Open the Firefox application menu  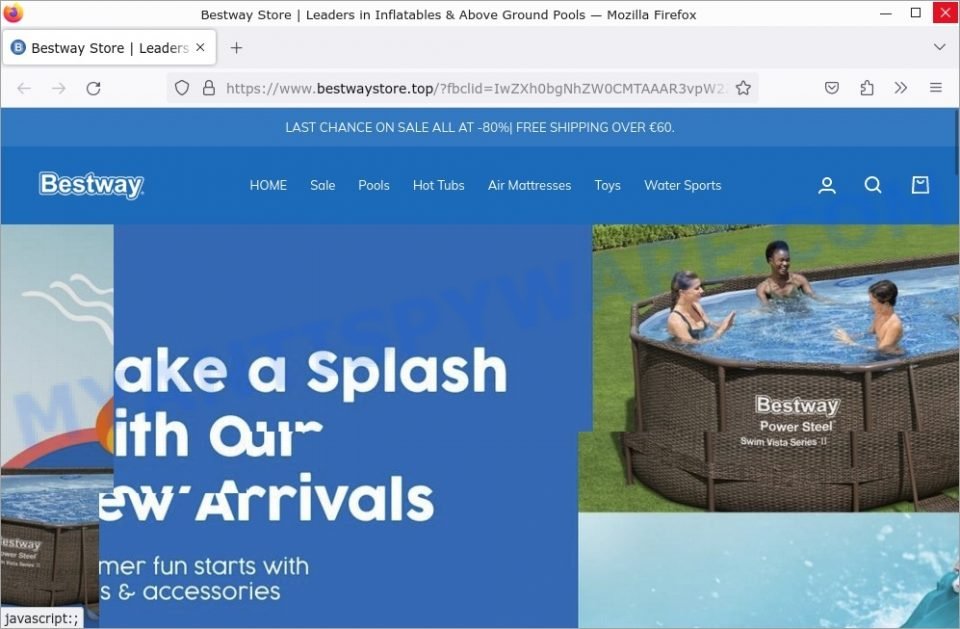click(x=936, y=88)
